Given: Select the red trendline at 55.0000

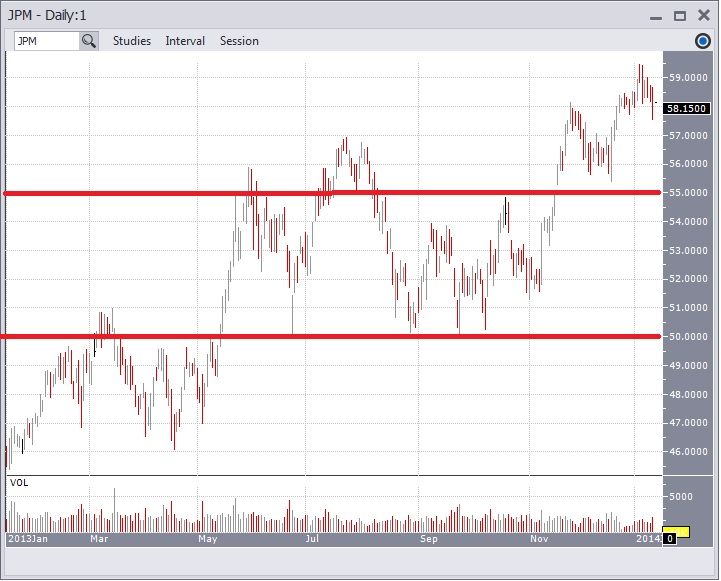Looking at the screenshot, I should 332,193.
